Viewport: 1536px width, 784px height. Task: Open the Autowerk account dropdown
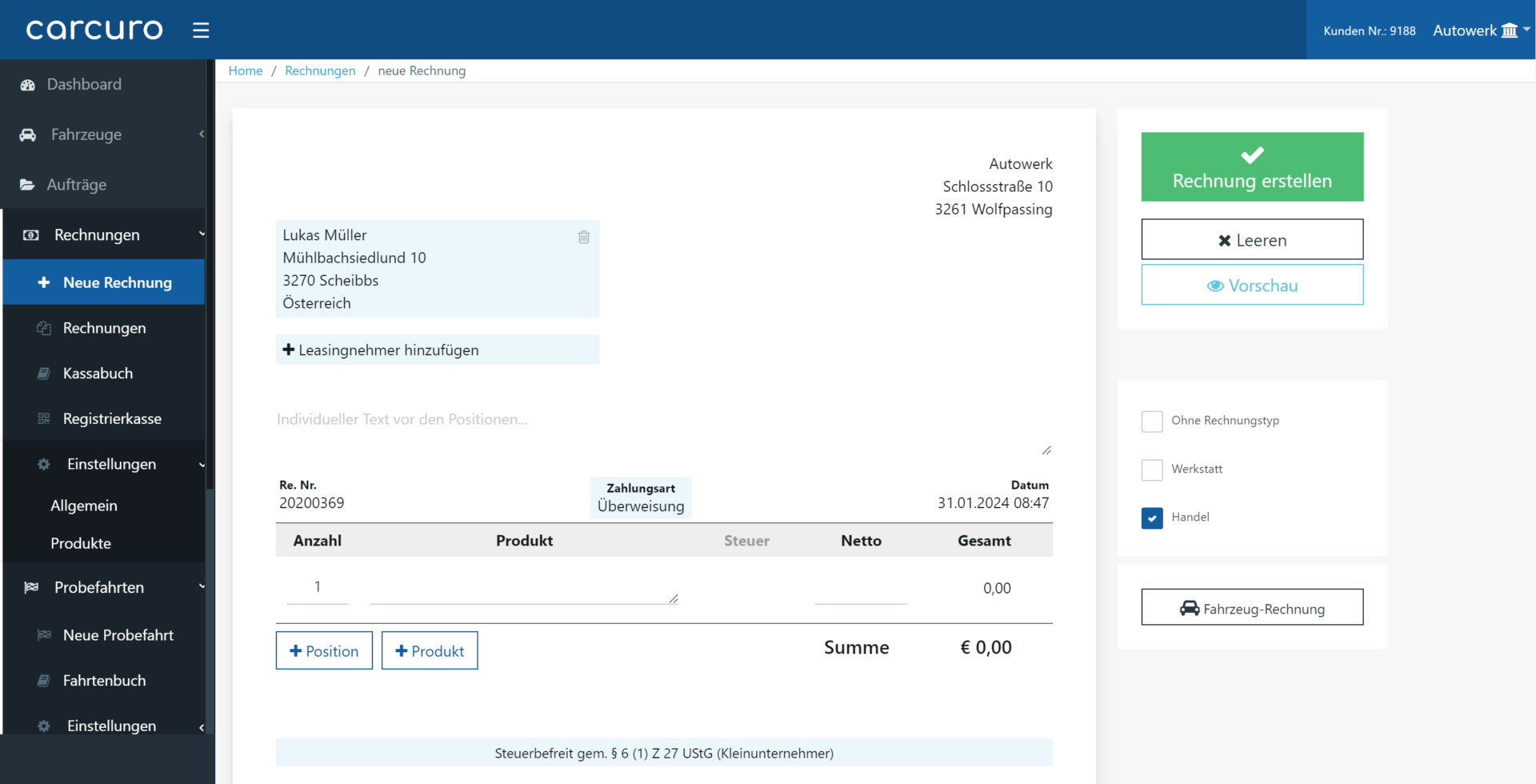pos(1481,30)
